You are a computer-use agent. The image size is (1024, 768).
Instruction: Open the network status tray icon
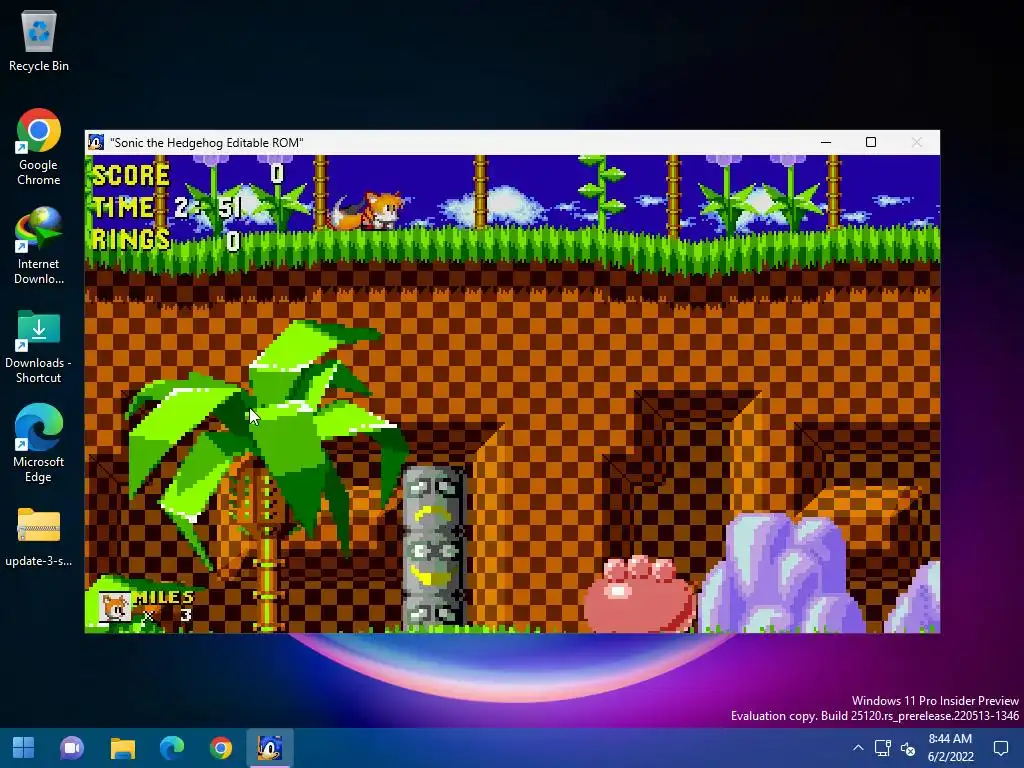tap(883, 748)
